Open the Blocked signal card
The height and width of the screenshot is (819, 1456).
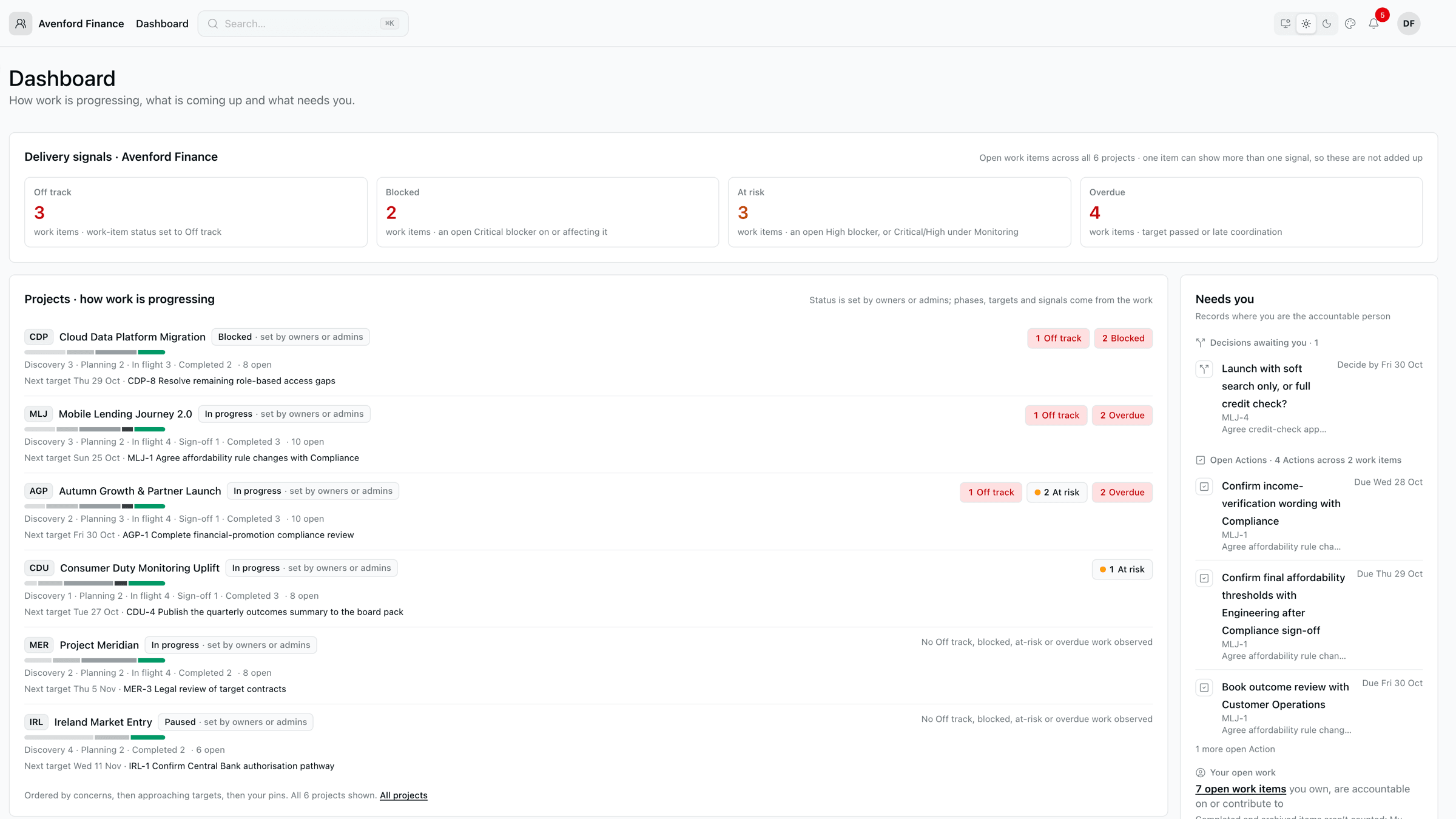(548, 212)
